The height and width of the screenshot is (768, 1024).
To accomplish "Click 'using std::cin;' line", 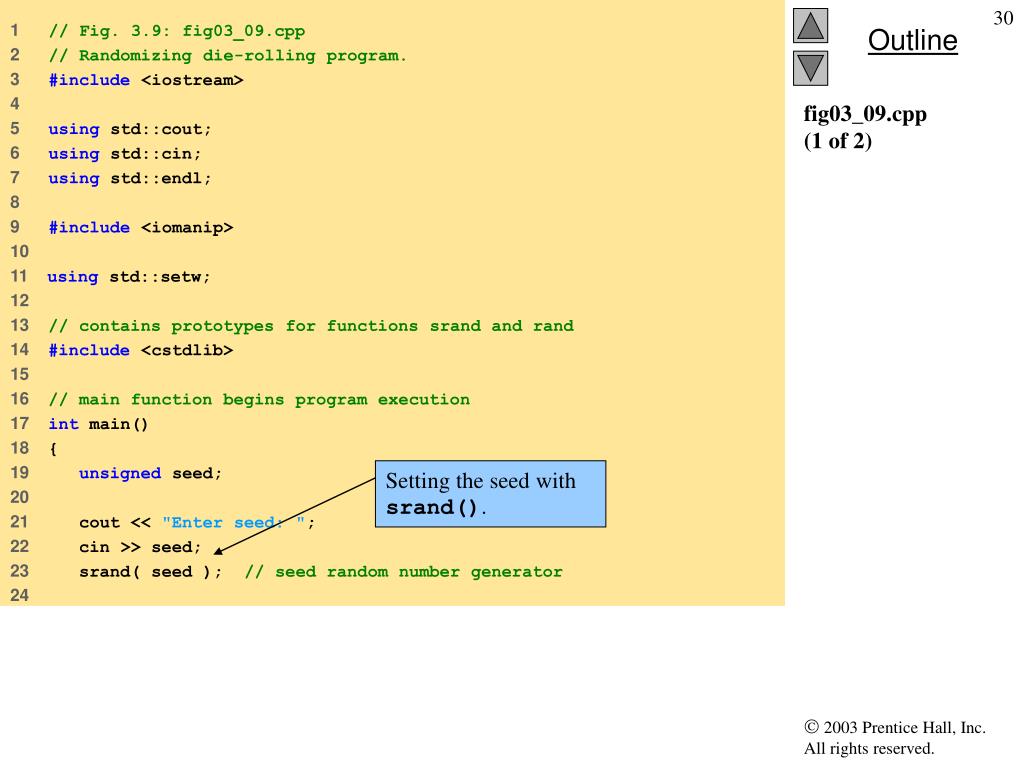I will [125, 154].
